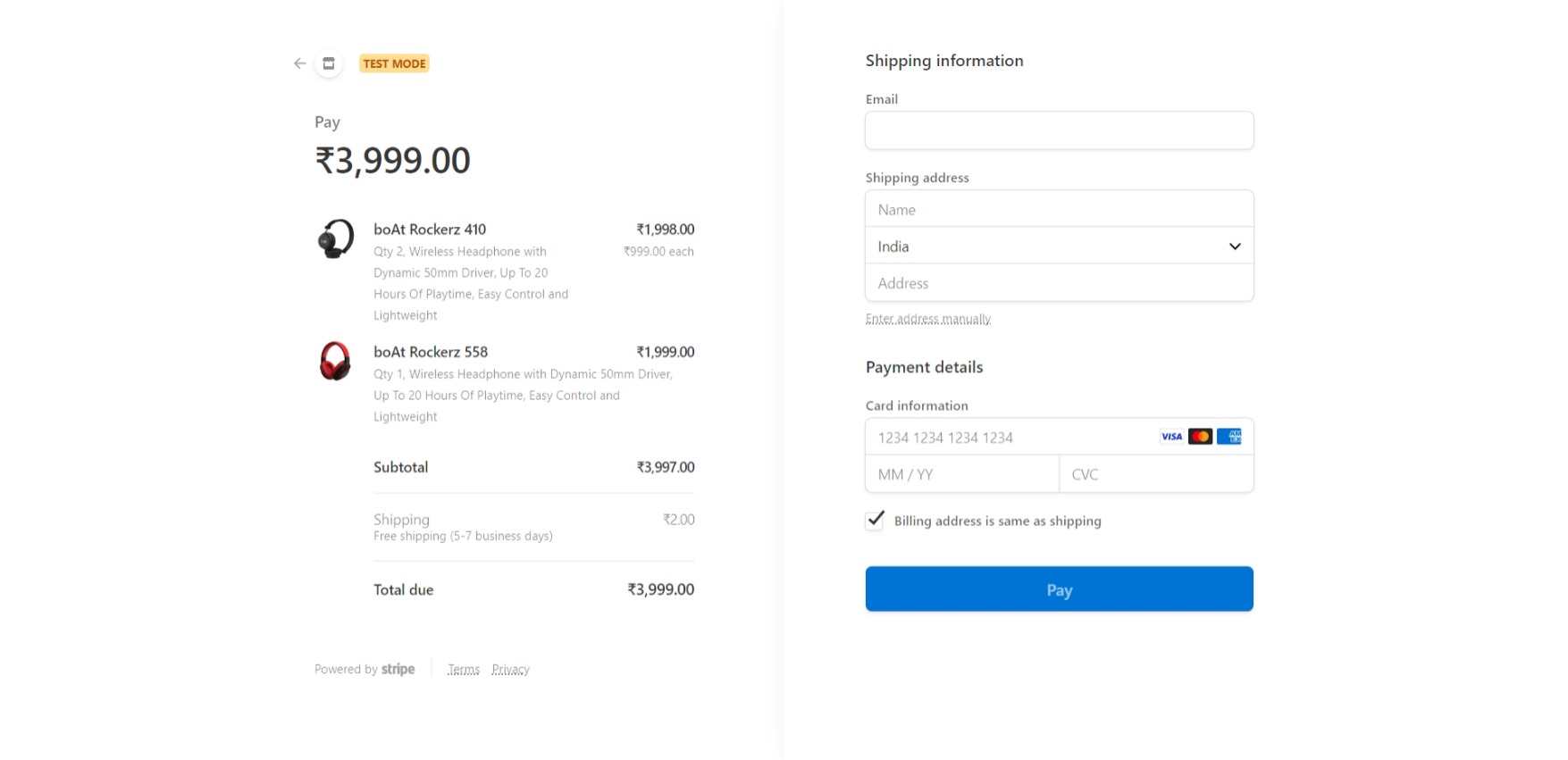Click the back arrow icon
1568x760 pixels.
pos(300,63)
